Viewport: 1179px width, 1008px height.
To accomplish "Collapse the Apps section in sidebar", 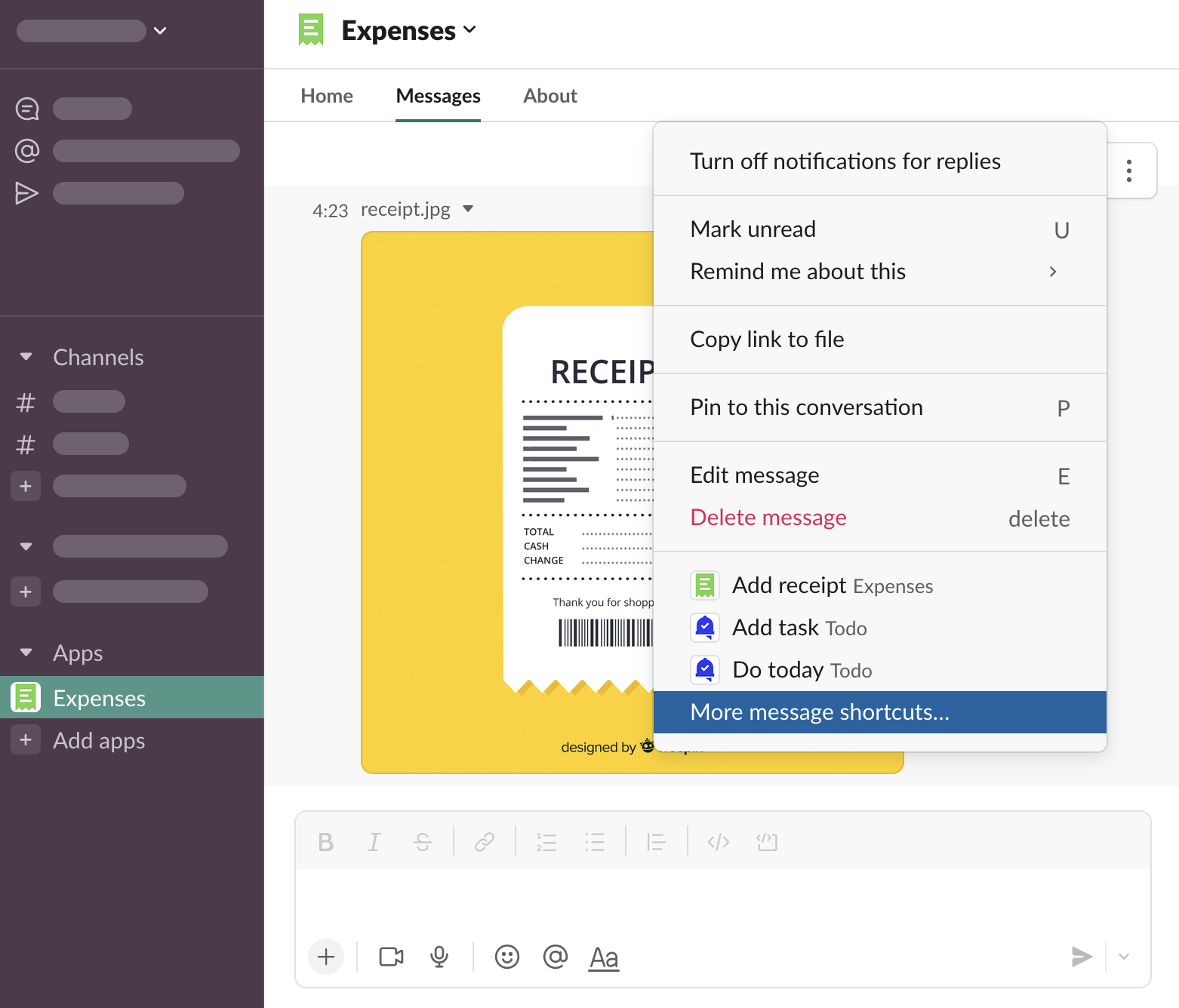I will click(26, 653).
